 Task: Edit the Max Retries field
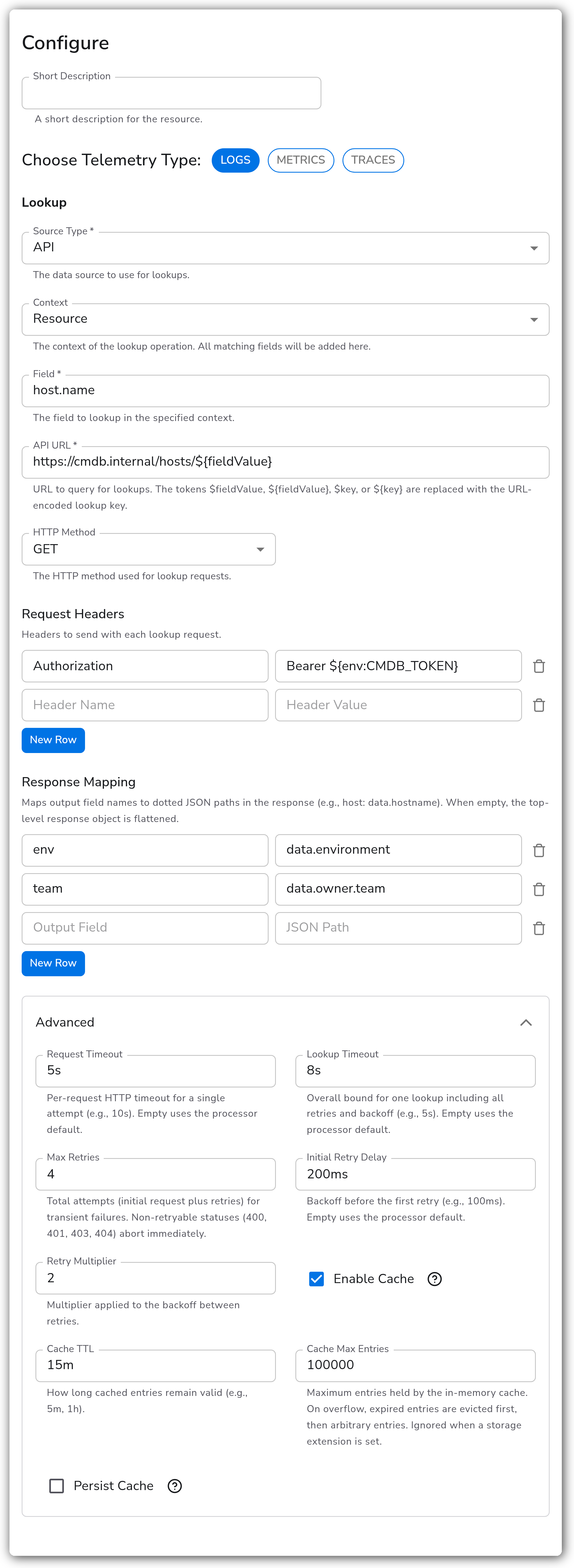coord(155,1174)
